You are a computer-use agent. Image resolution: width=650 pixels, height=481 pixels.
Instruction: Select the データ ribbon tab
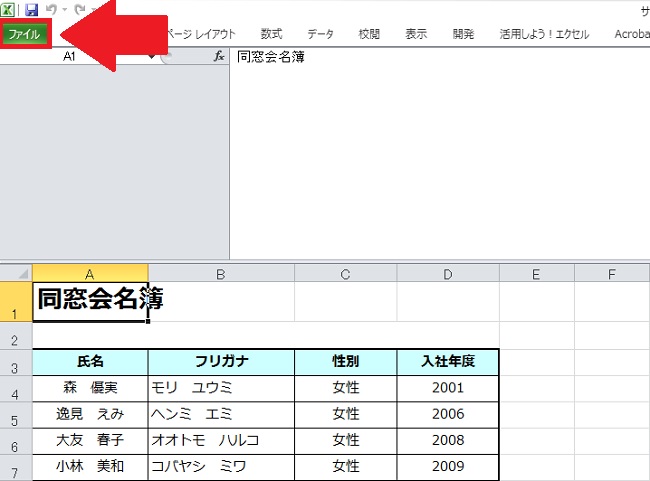(320, 33)
